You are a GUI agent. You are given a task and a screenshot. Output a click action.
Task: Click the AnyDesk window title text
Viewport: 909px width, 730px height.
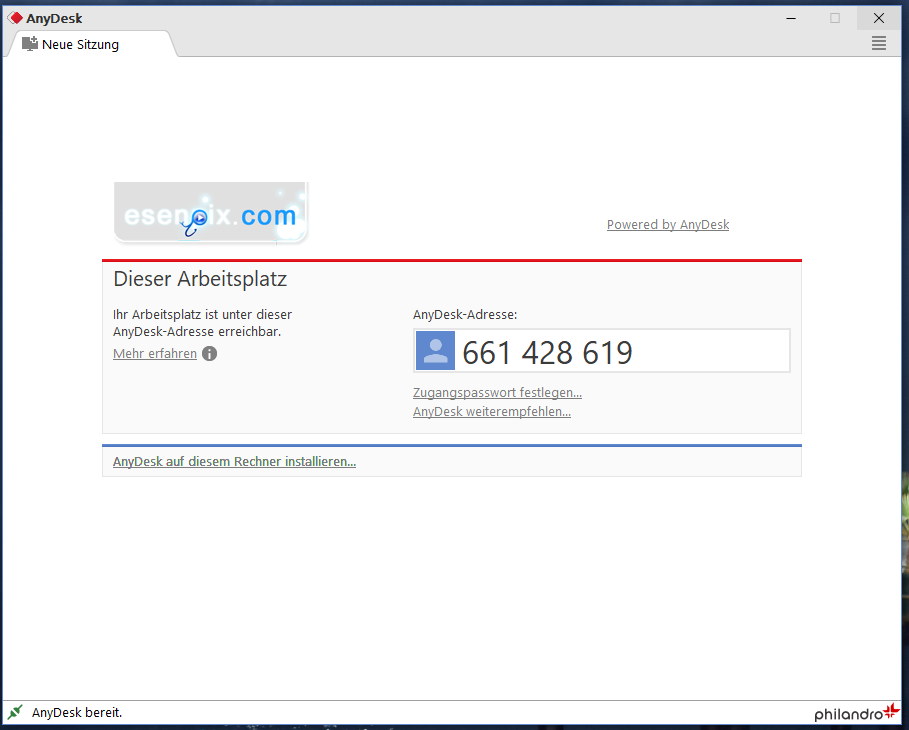54,19
